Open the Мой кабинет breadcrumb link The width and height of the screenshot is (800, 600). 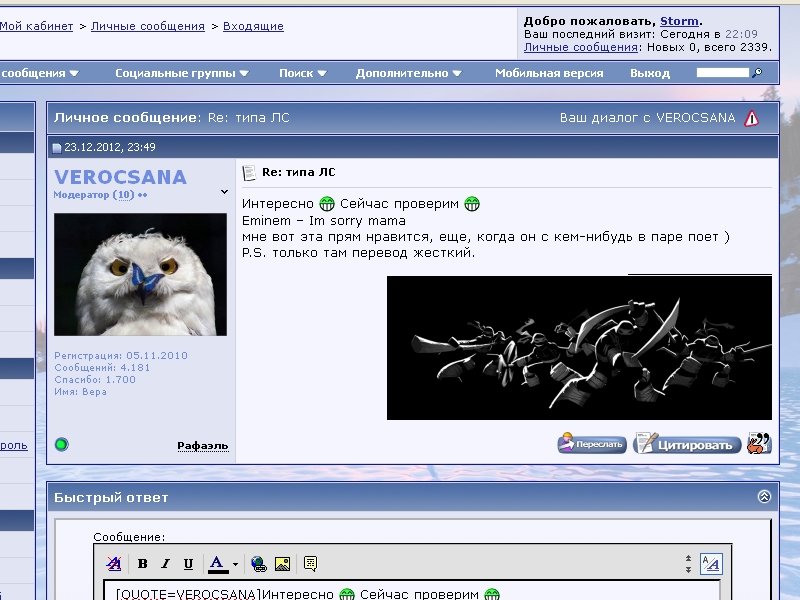(36, 26)
